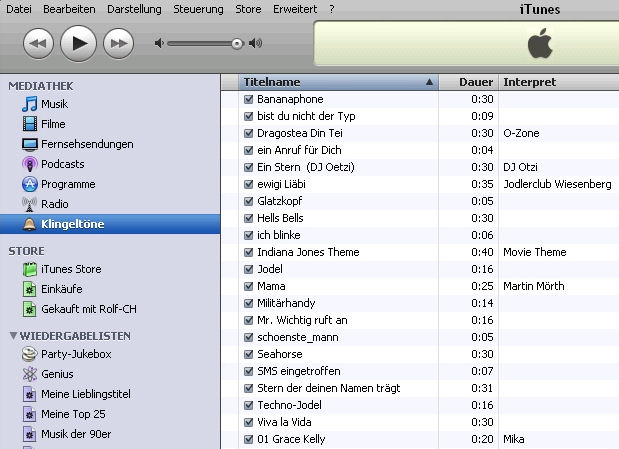Open the Musik der 90er playlist icon
This screenshot has width=619, height=449.
(x=30, y=434)
